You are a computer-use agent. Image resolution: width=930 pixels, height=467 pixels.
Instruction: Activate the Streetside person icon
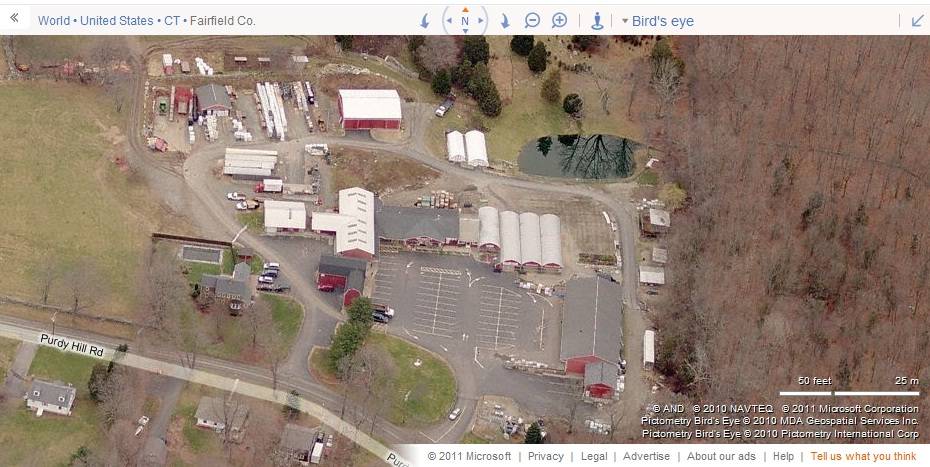point(597,21)
